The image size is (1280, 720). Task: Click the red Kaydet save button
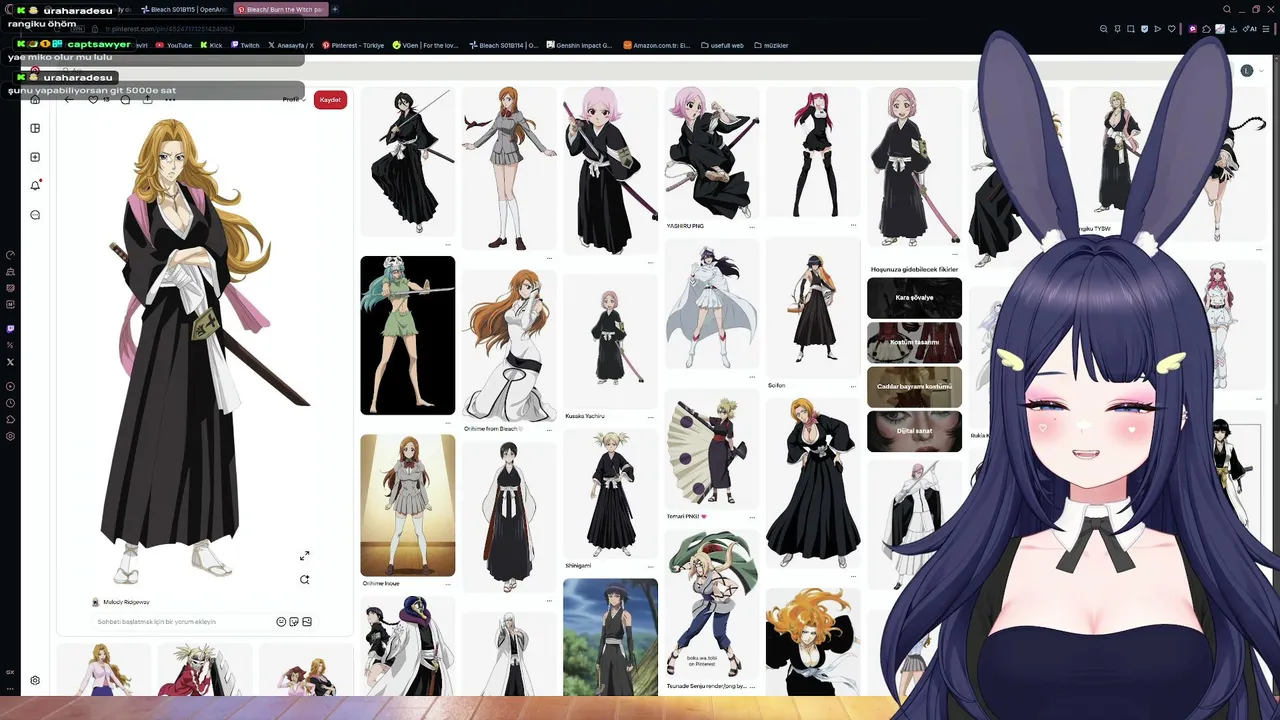pyautogui.click(x=330, y=100)
